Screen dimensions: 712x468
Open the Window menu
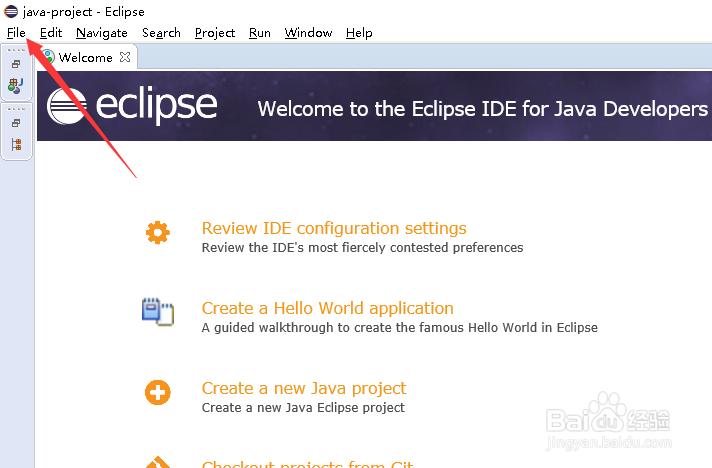click(x=308, y=33)
